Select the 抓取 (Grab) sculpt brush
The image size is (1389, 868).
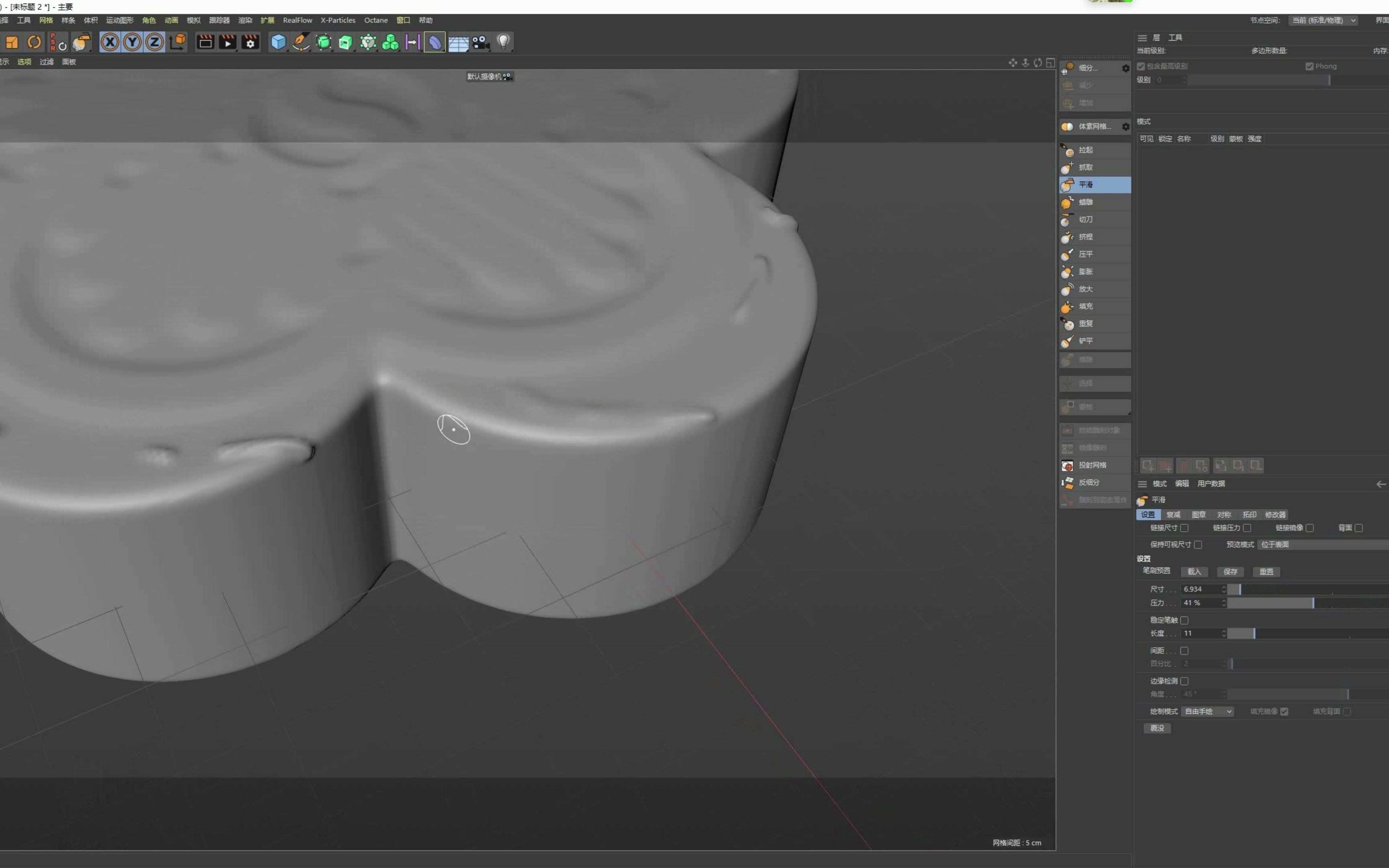pyautogui.click(x=1086, y=167)
